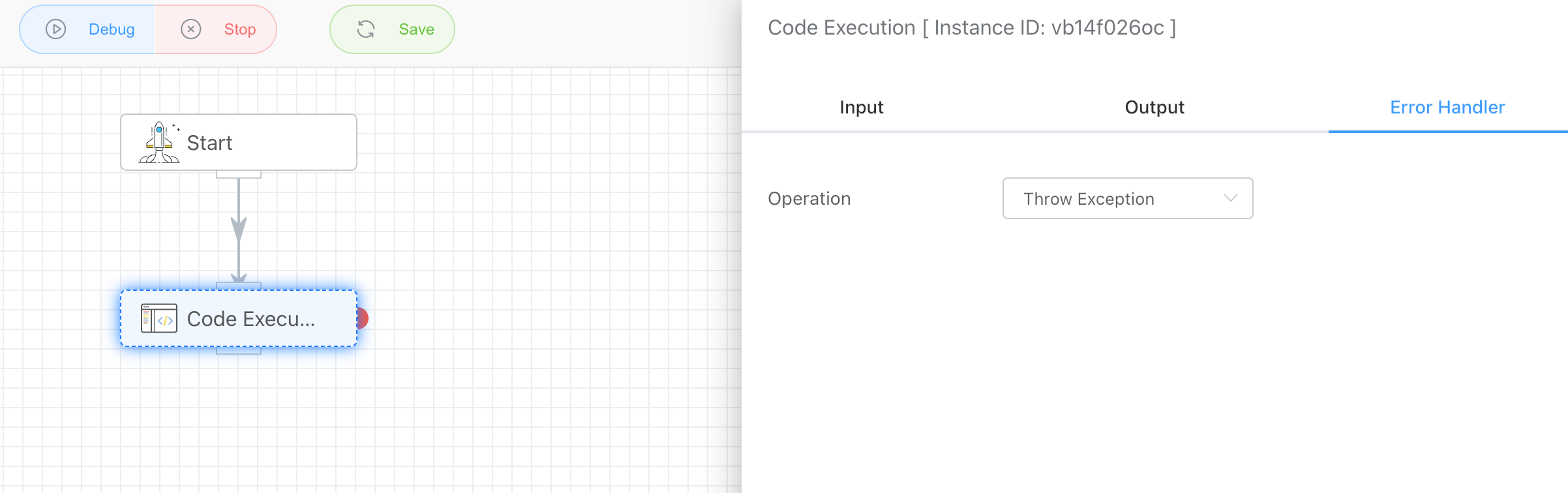The width and height of the screenshot is (1568, 493).
Task: Click the Stop circle-x icon
Action: 191,29
